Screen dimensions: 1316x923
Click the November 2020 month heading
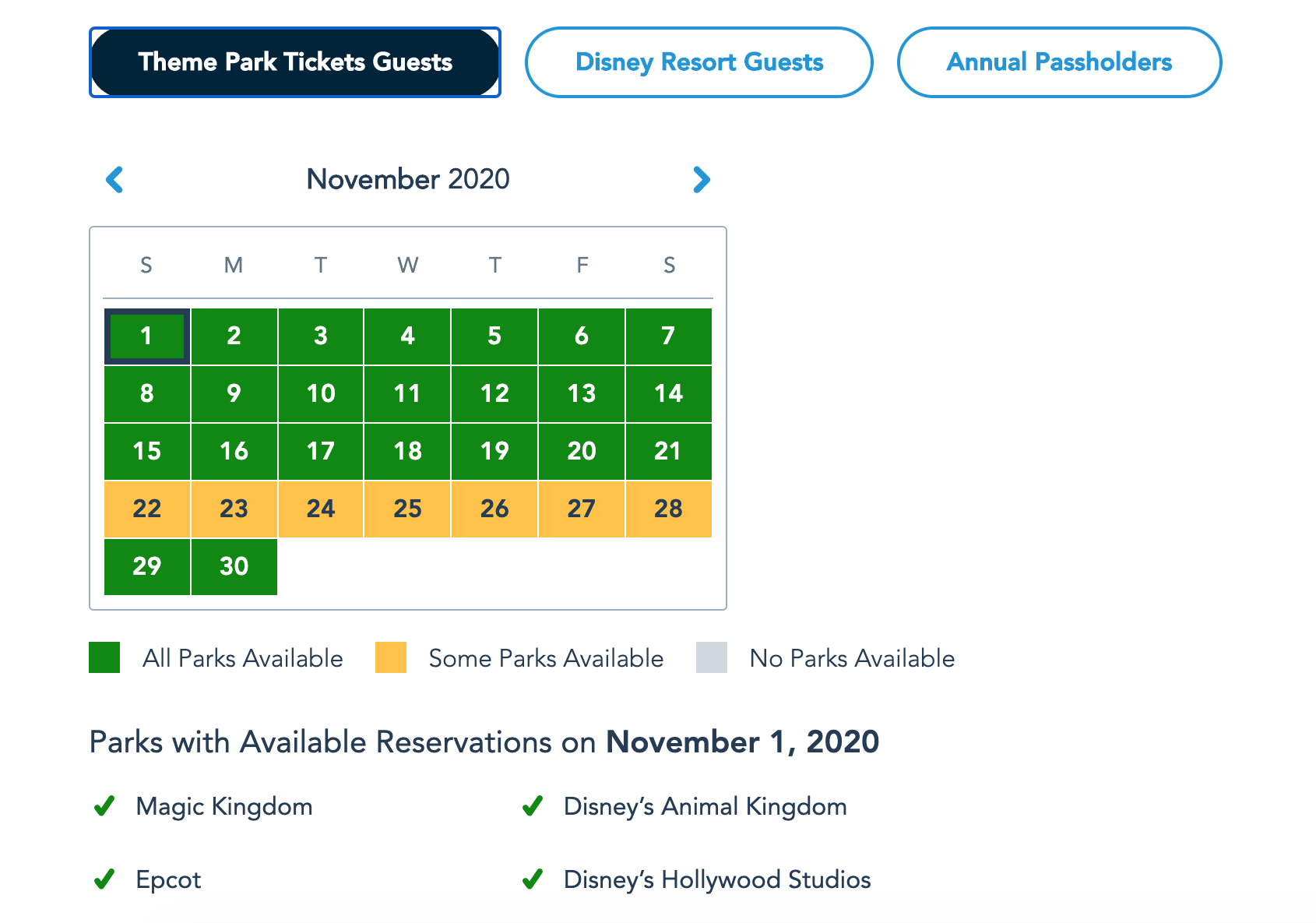click(408, 179)
